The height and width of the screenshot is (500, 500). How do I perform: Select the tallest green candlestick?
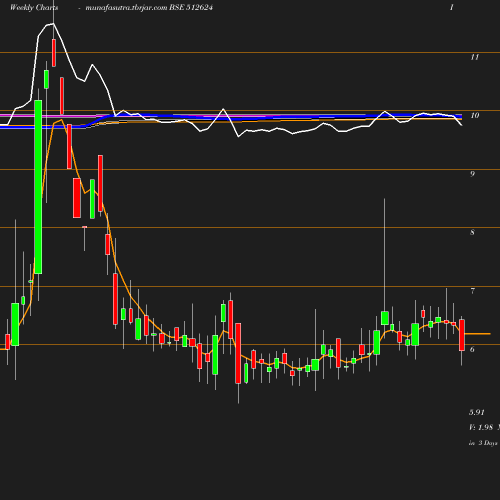click(38, 187)
